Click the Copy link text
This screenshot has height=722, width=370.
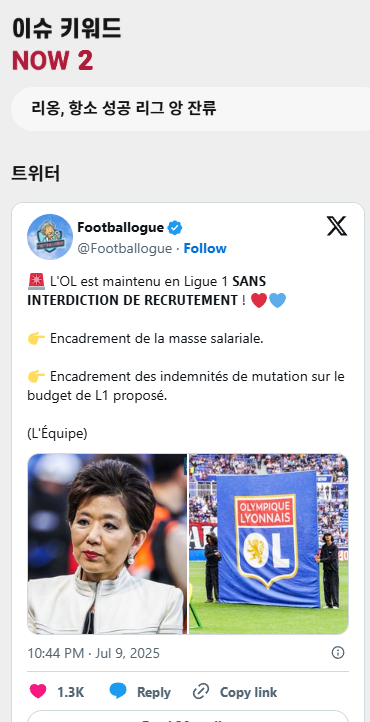click(x=249, y=692)
